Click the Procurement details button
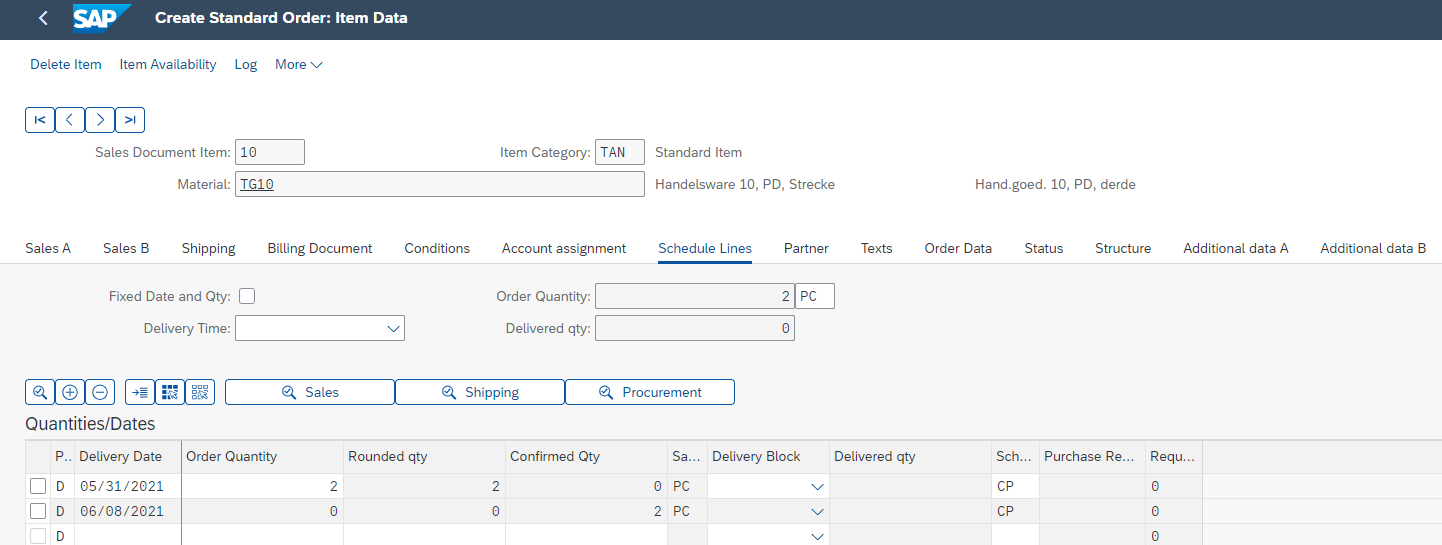The image size is (1442, 545). pyautogui.click(x=650, y=392)
